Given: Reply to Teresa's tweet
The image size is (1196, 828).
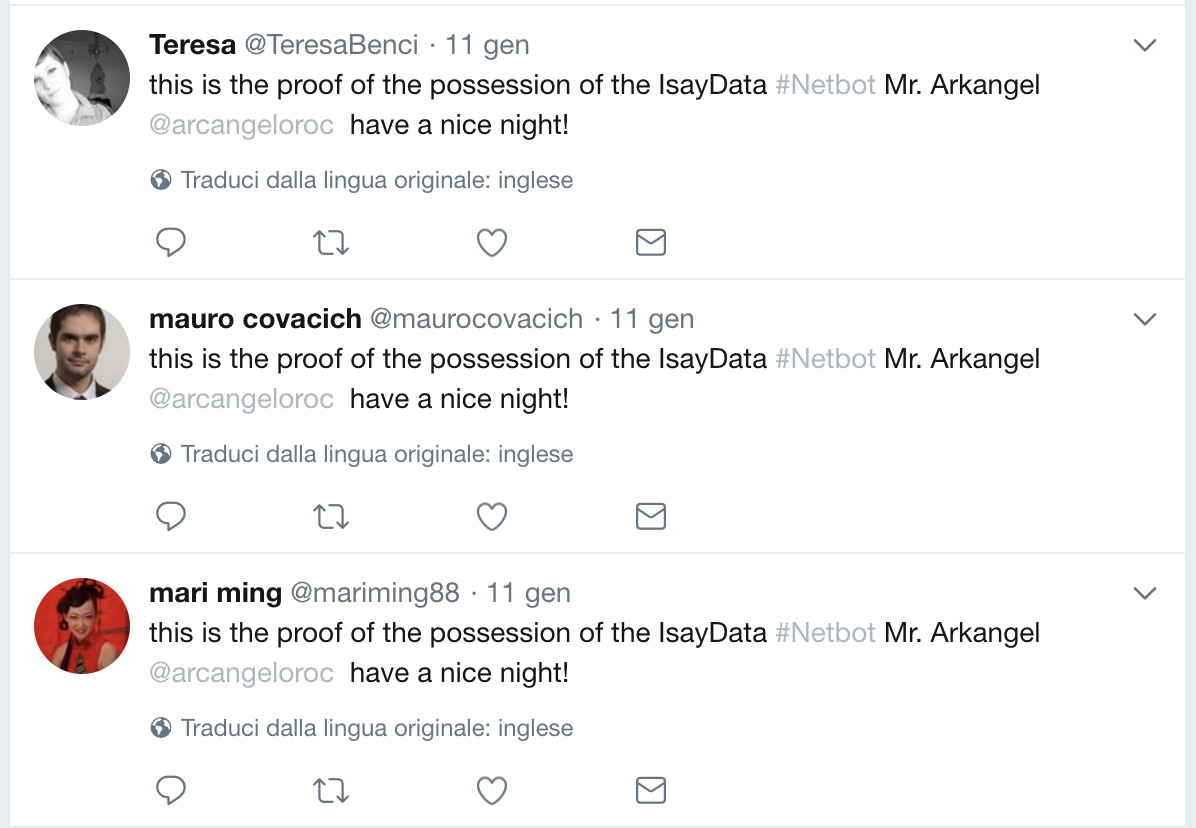Looking at the screenshot, I should click(171, 242).
